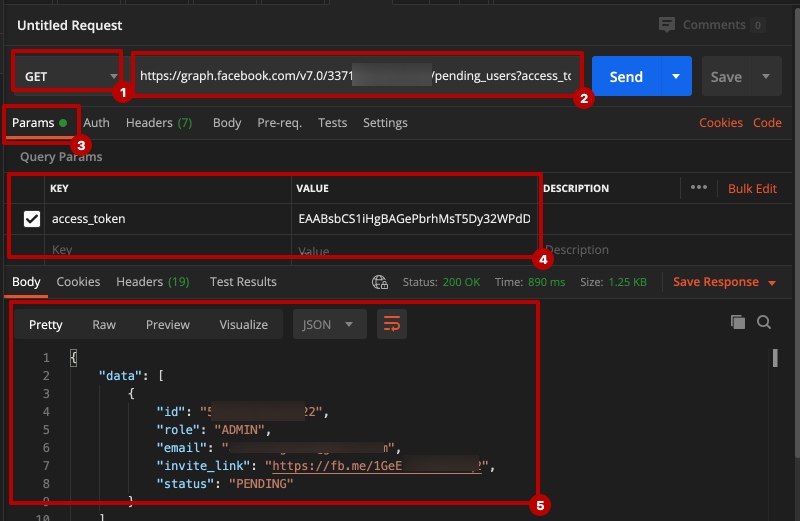Copy response with the copy icon

tap(738, 322)
